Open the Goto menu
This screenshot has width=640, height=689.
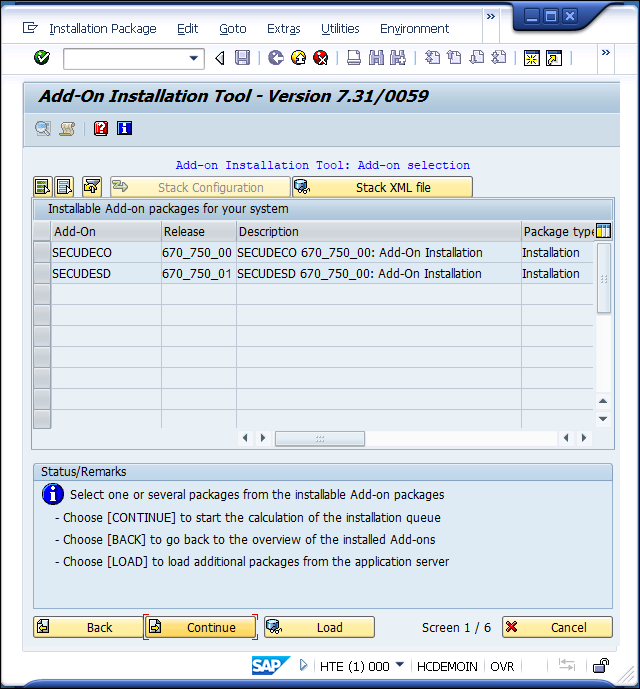point(233,29)
